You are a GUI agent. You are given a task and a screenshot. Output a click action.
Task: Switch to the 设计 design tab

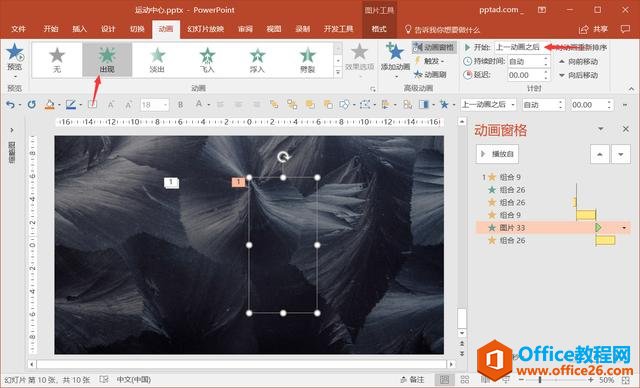[x=108, y=29]
